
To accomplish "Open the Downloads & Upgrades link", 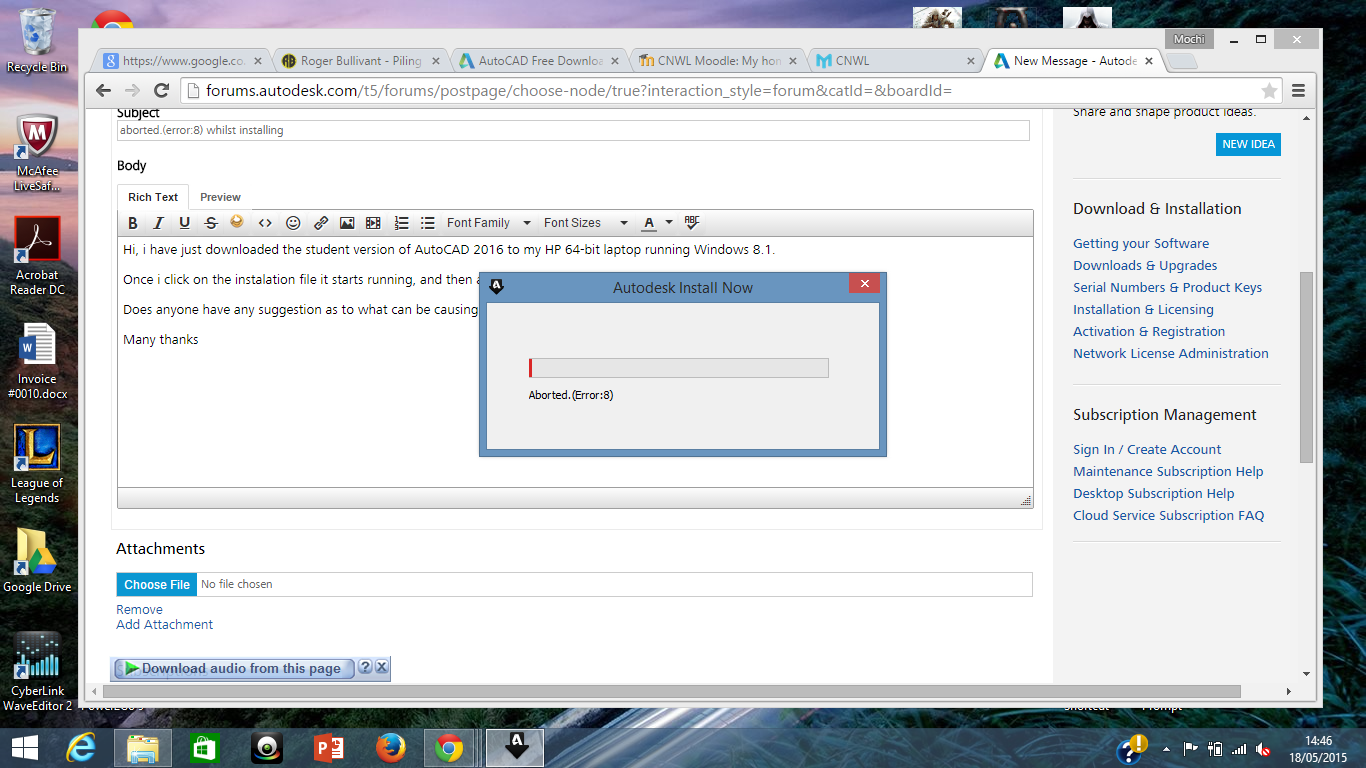I will 1145,265.
